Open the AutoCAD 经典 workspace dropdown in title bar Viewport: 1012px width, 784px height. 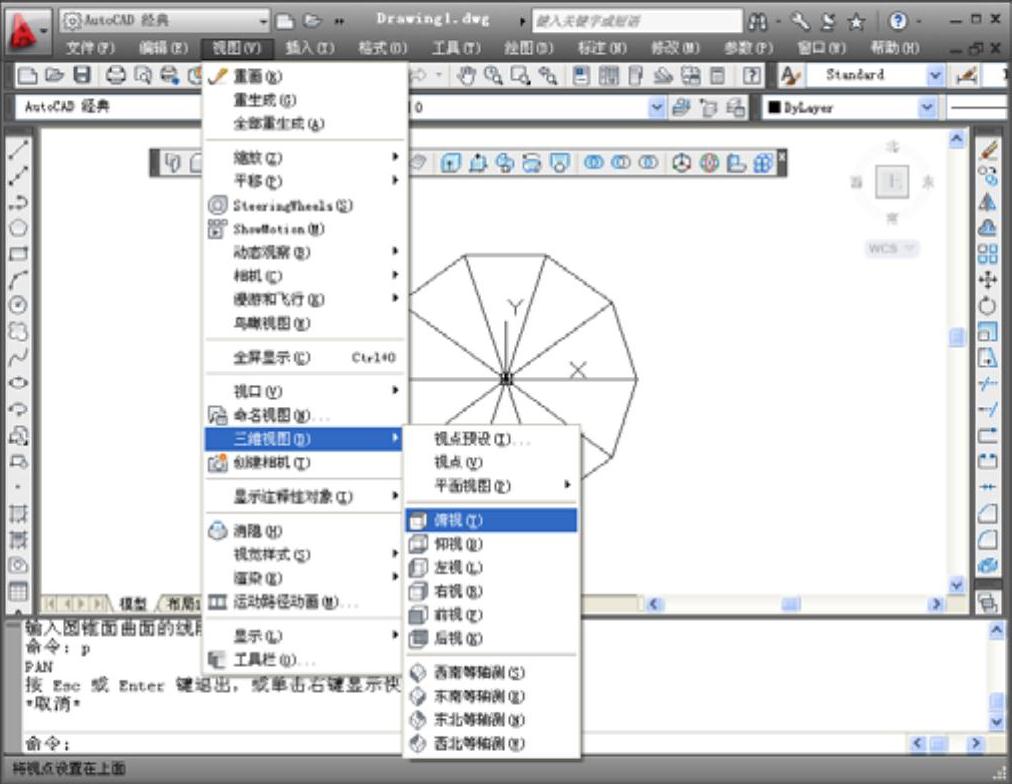[x=263, y=21]
